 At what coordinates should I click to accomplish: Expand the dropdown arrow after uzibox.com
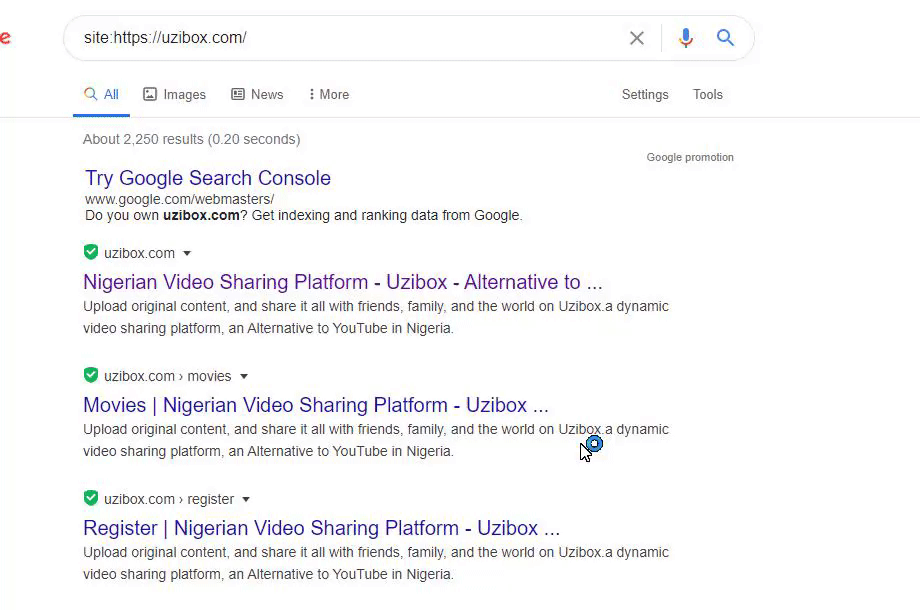[x=187, y=253]
